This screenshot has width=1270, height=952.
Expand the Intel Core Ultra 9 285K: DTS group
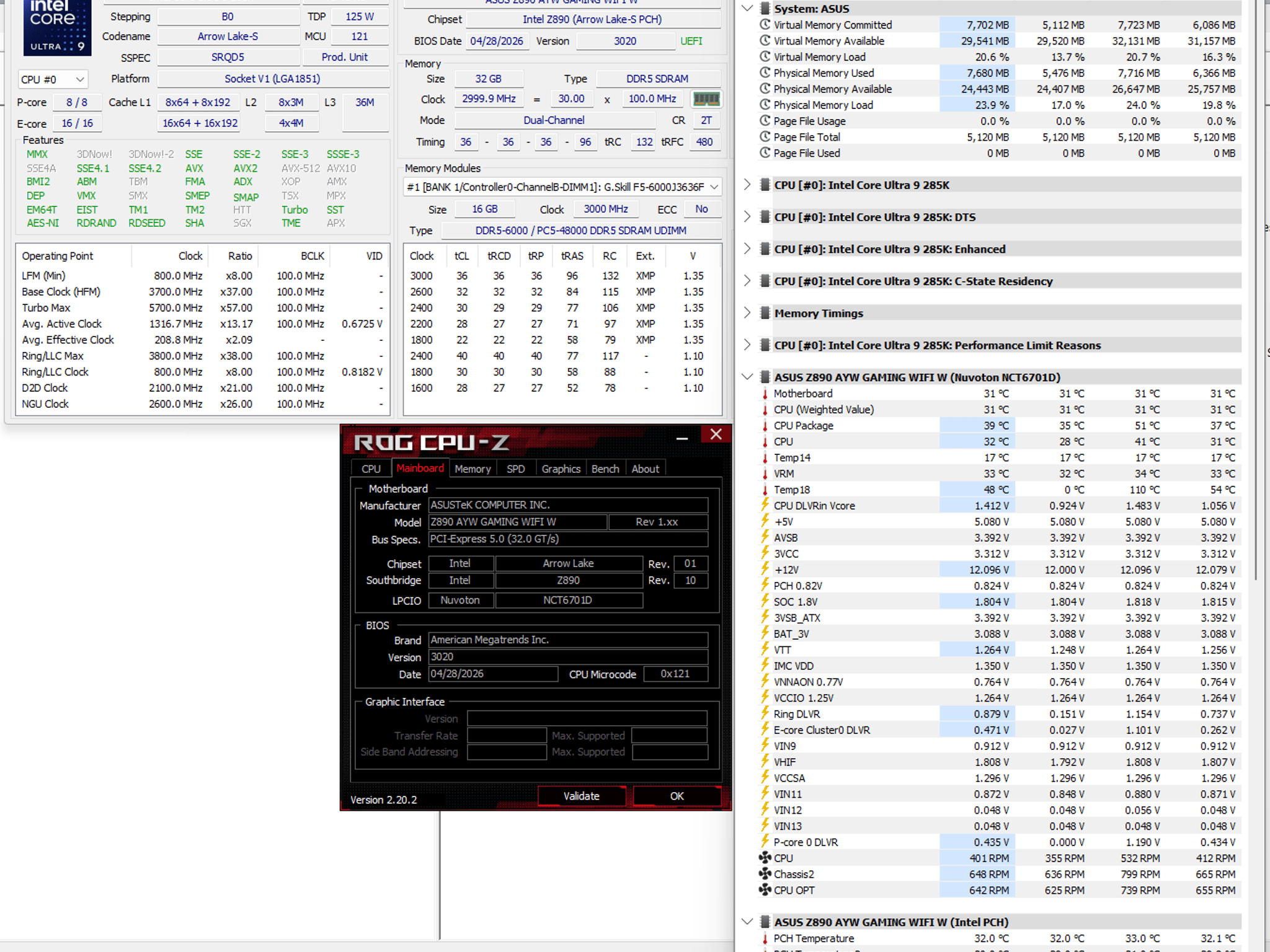tap(747, 217)
